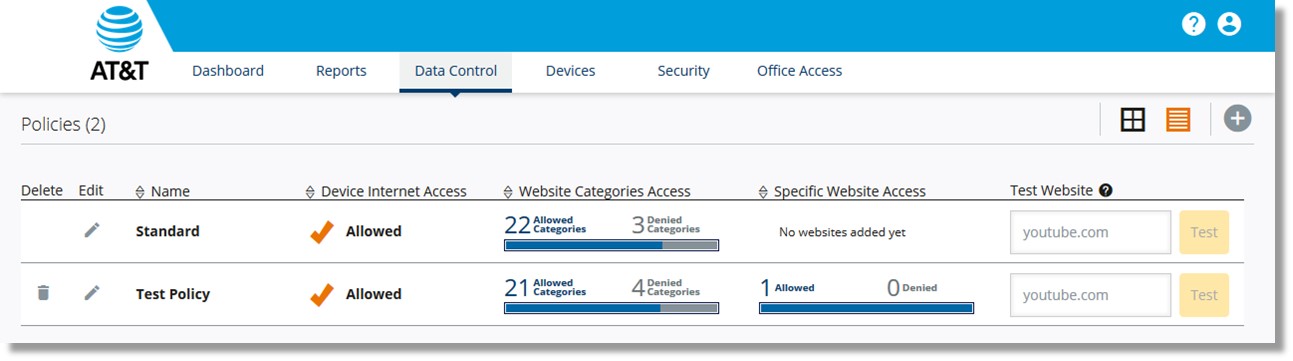1293x361 pixels.
Task: Edit the Test Policy pencil icon
Action: pos(92,293)
